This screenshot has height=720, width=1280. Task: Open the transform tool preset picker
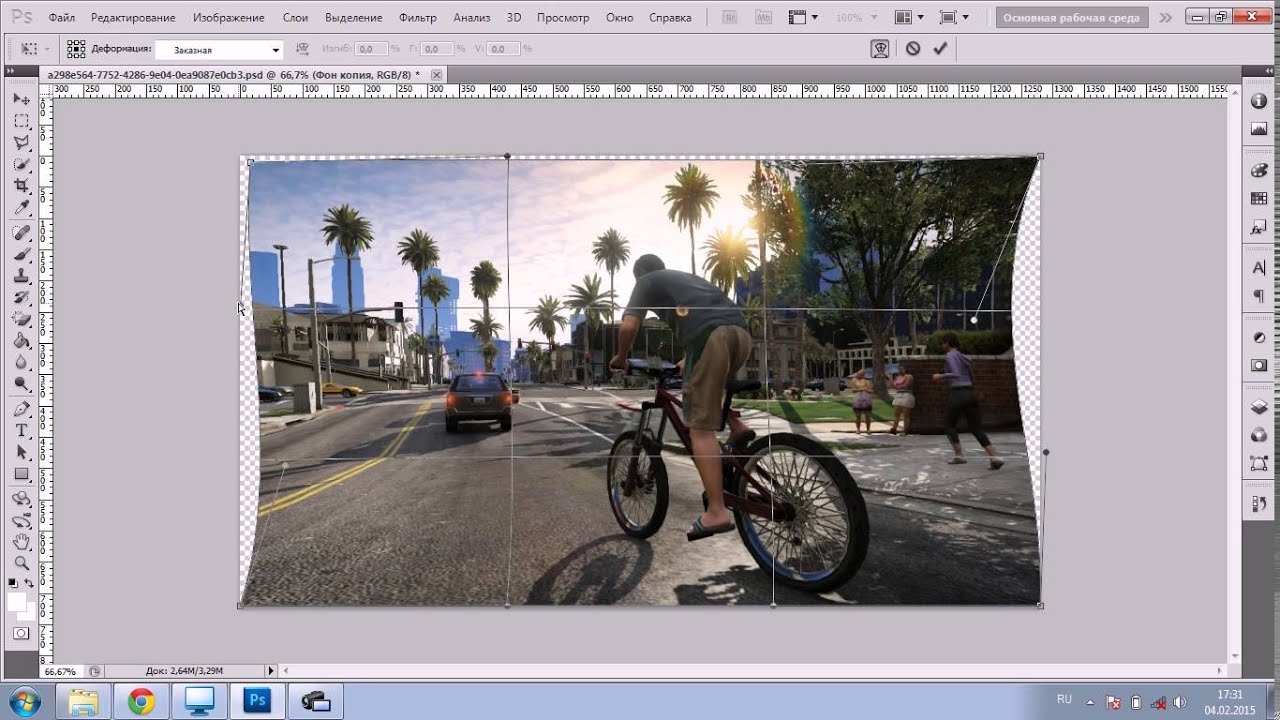pyautogui.click(x=34, y=48)
